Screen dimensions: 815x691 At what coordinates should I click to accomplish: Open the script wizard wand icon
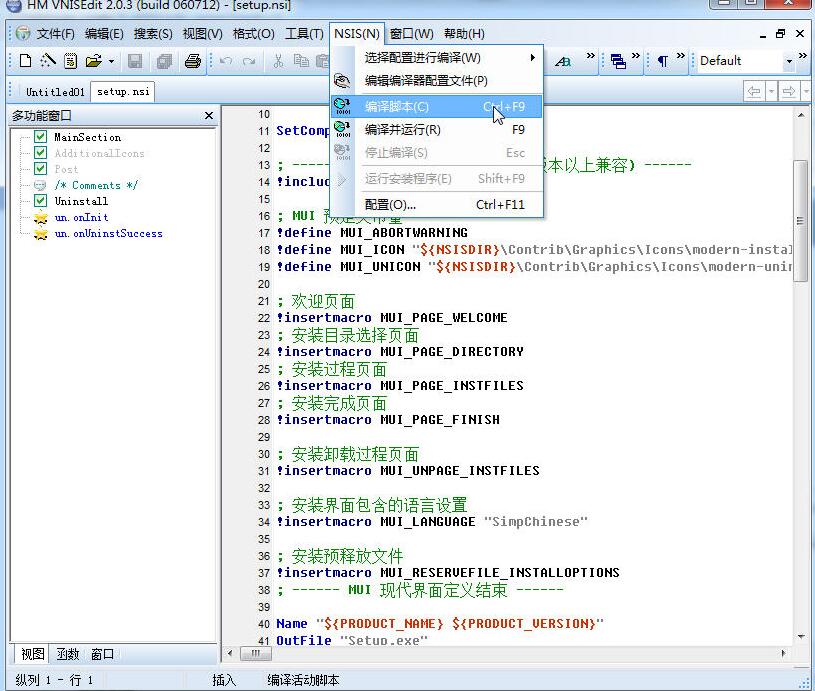pos(48,61)
